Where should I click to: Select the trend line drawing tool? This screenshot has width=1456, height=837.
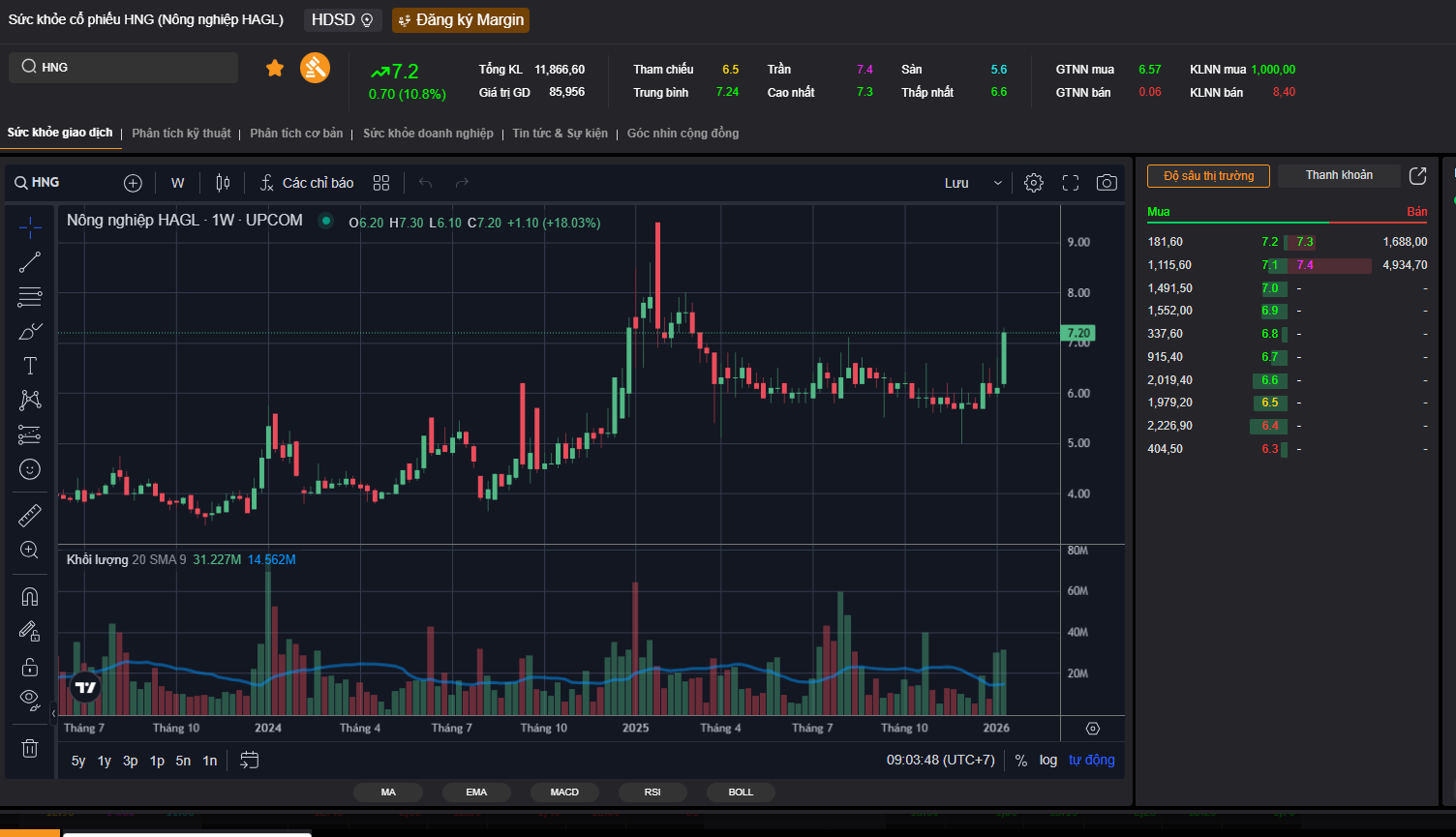[x=30, y=262]
